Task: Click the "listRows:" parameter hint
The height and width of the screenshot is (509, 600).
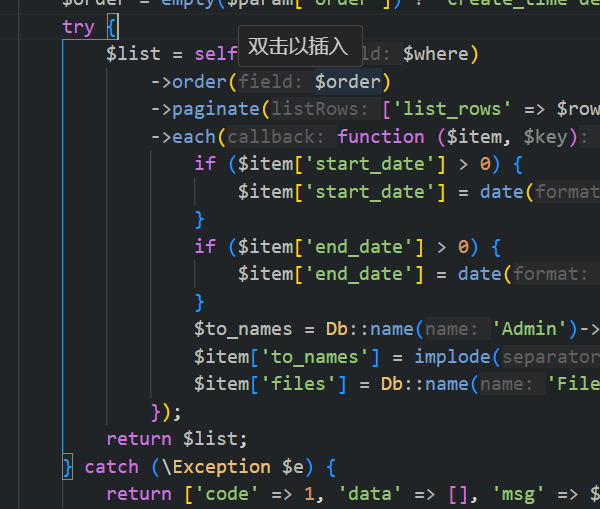Action: (x=324, y=109)
